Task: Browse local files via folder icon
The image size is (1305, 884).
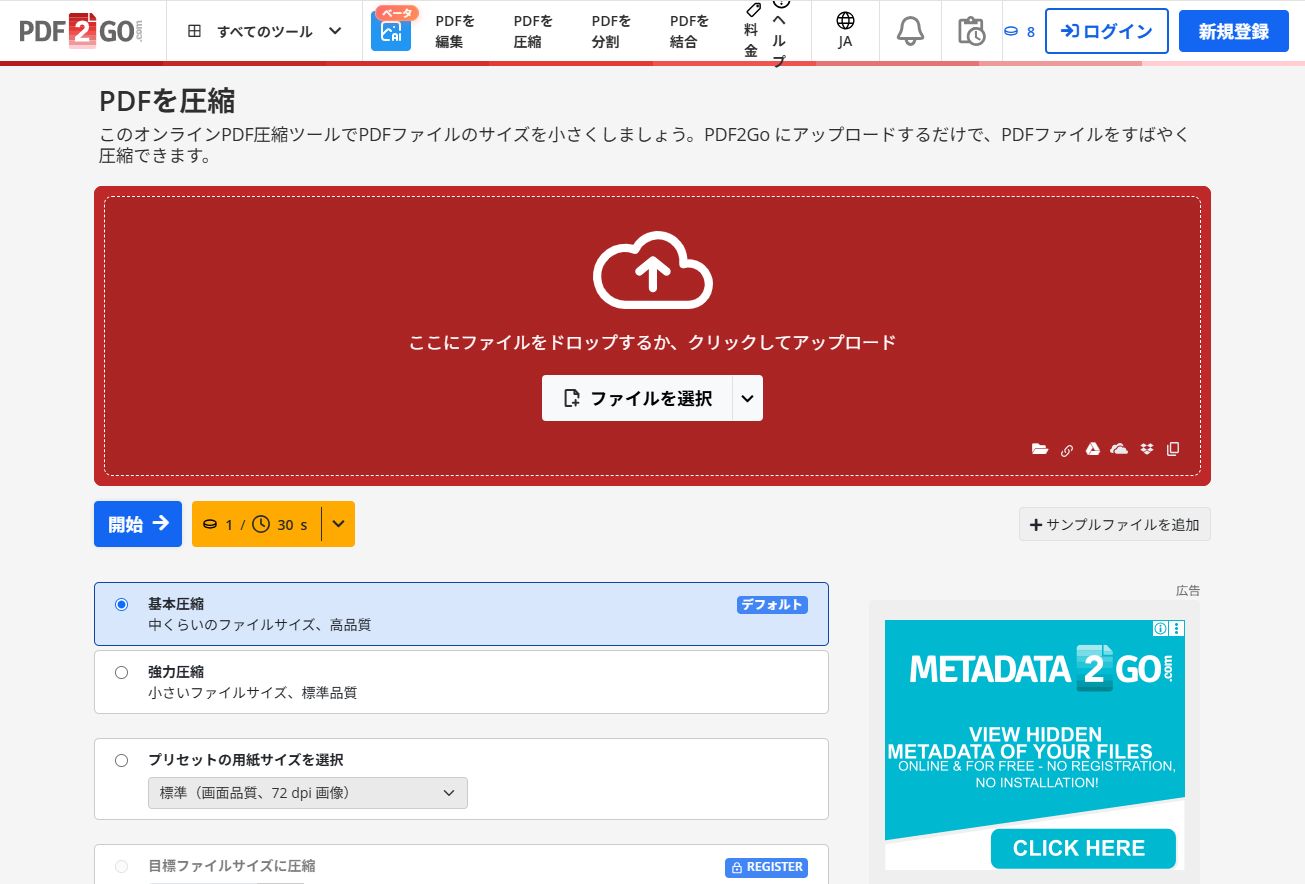Action: pyautogui.click(x=1040, y=449)
